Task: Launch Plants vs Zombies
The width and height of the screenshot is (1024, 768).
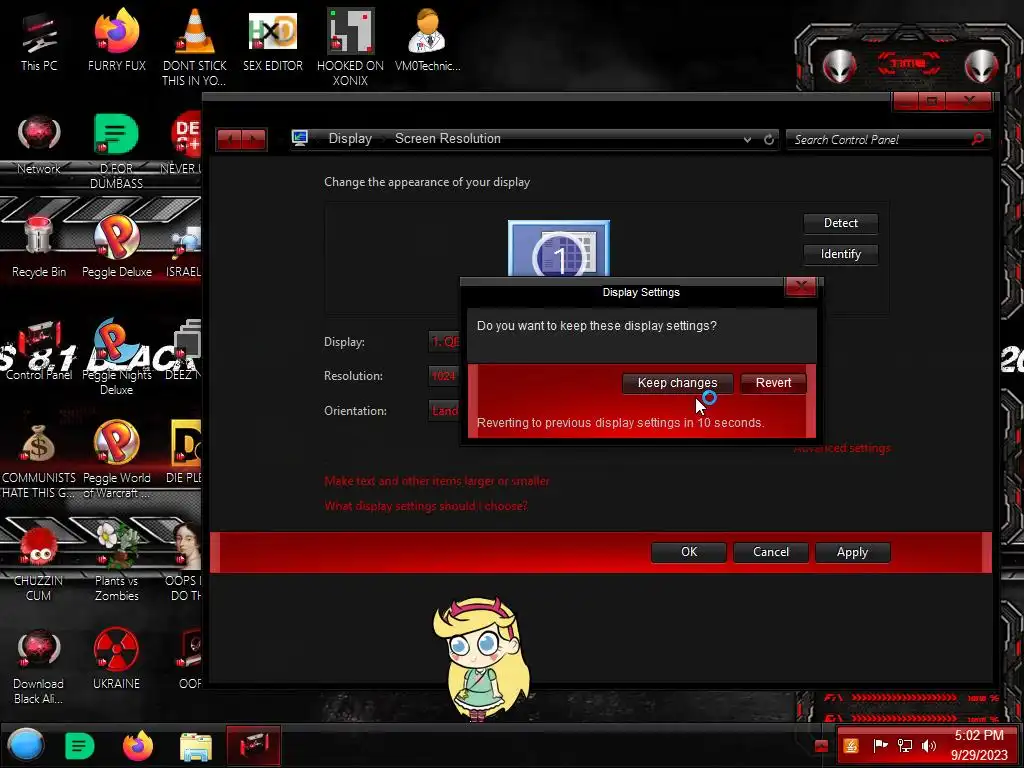Action: tap(116, 563)
